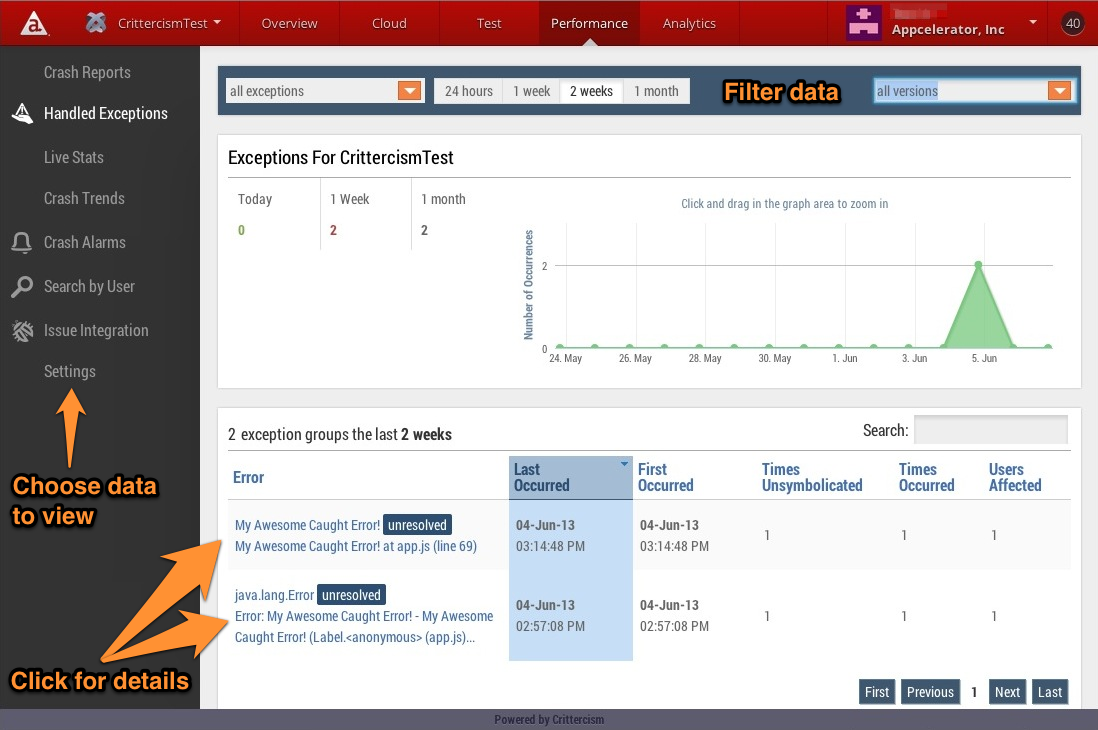The image size is (1098, 730).
Task: Open Crash Alarms using its bell icon
Action: coord(20,242)
